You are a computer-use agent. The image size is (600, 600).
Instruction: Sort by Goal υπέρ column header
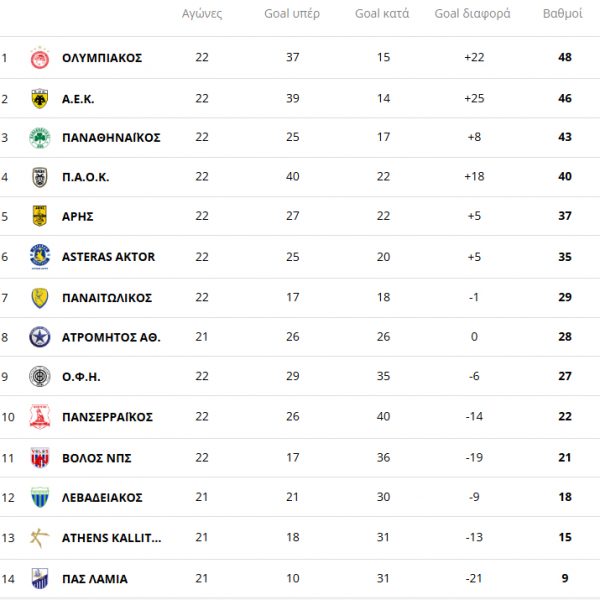[x=292, y=14]
